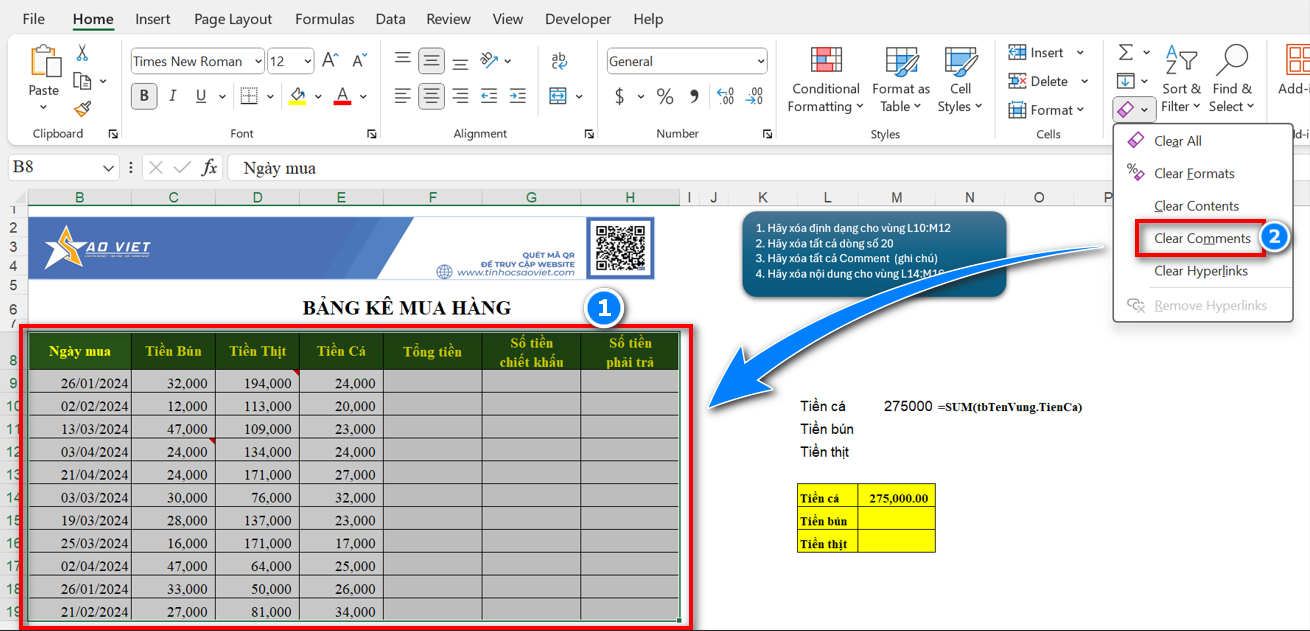Screen dimensions: 1310x631
Task: Click the Wrap Text icon
Action: pyautogui.click(x=560, y=61)
